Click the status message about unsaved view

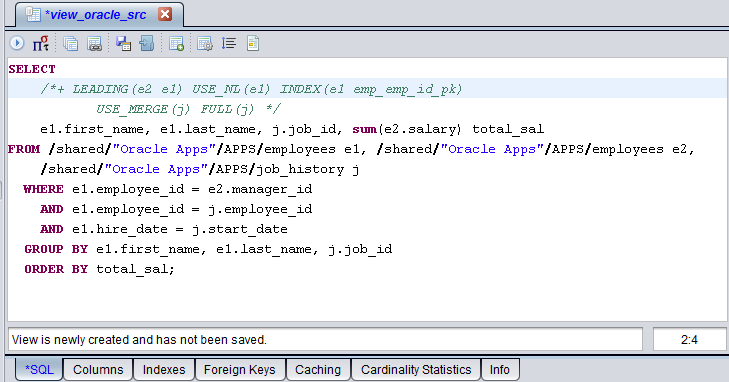325,340
